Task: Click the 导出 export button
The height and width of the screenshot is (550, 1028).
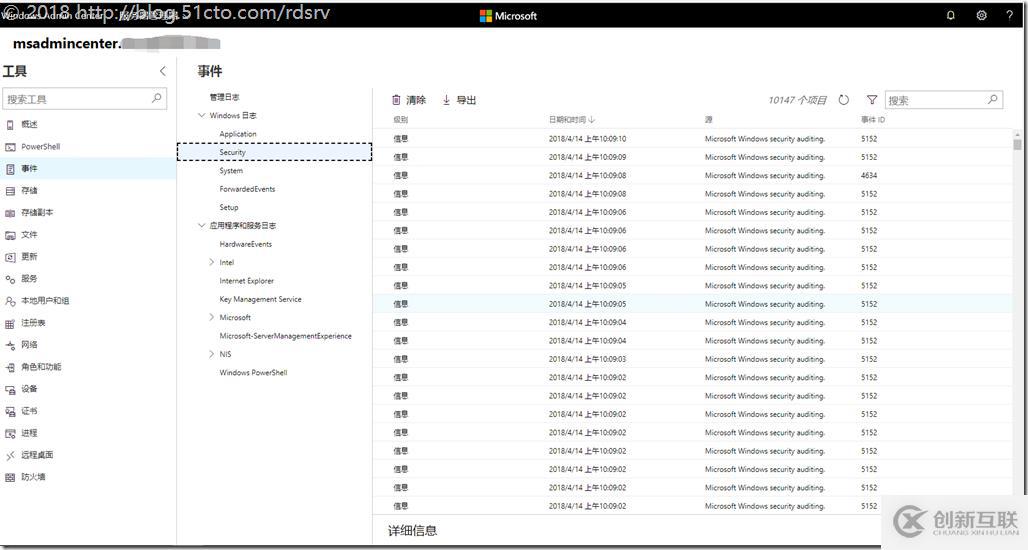Action: [x=459, y=100]
